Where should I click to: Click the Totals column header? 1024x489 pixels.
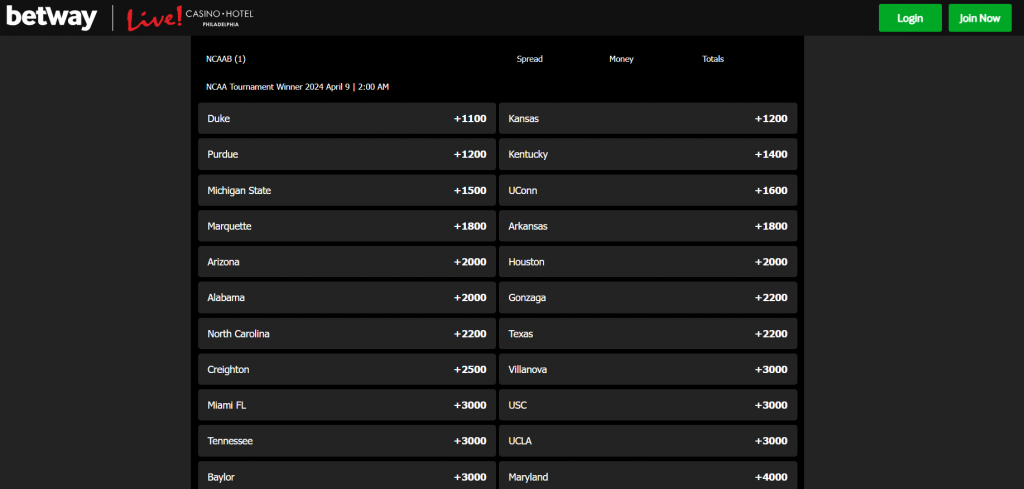coord(713,59)
